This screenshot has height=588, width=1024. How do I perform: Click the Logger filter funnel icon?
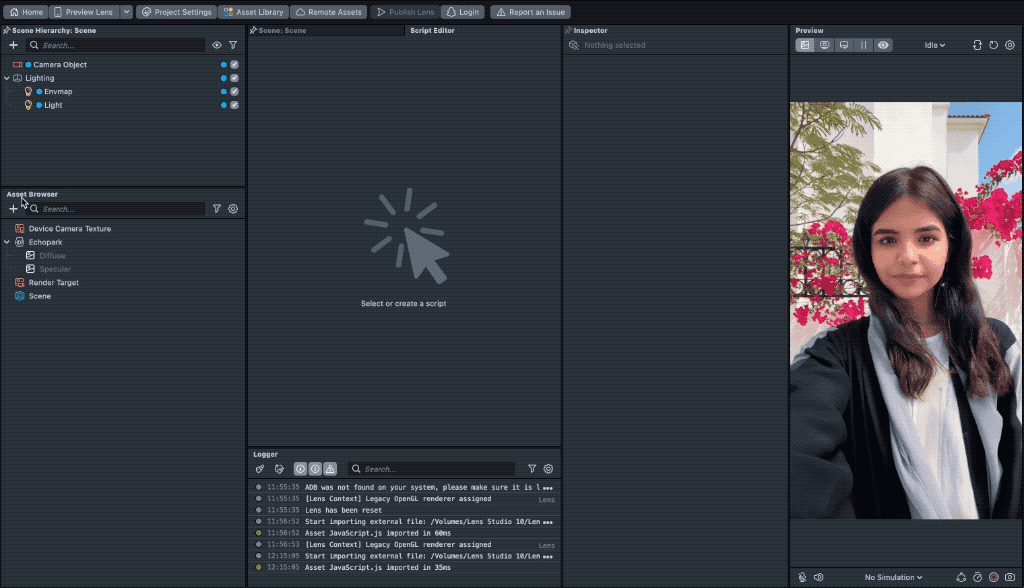532,468
